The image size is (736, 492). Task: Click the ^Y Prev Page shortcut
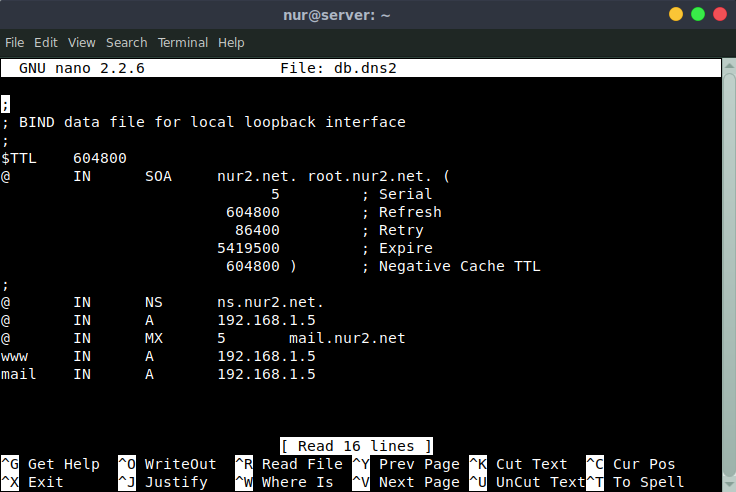coord(406,464)
